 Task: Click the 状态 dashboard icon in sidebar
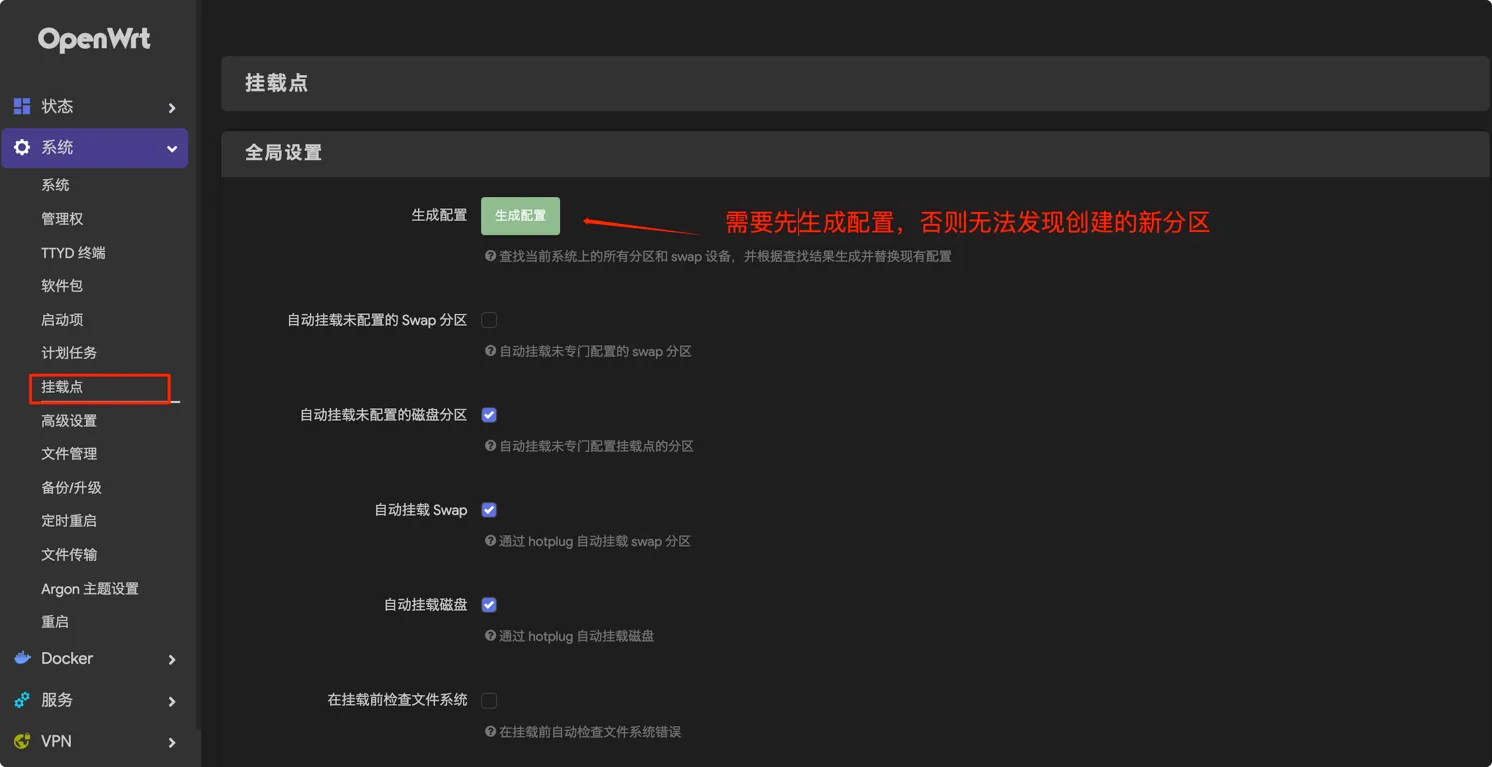(x=22, y=106)
